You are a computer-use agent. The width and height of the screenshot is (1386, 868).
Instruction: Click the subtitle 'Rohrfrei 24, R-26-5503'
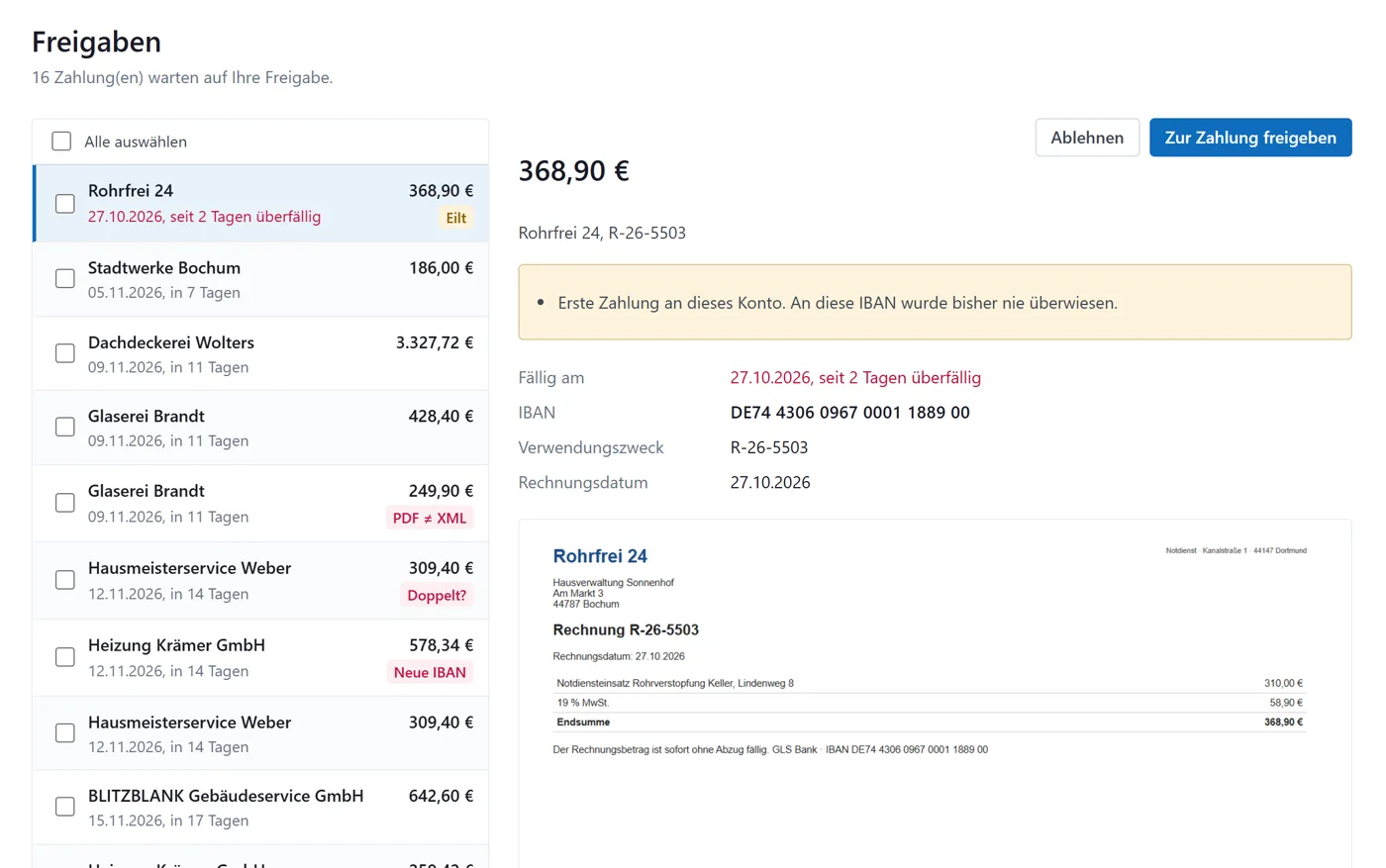coord(602,234)
